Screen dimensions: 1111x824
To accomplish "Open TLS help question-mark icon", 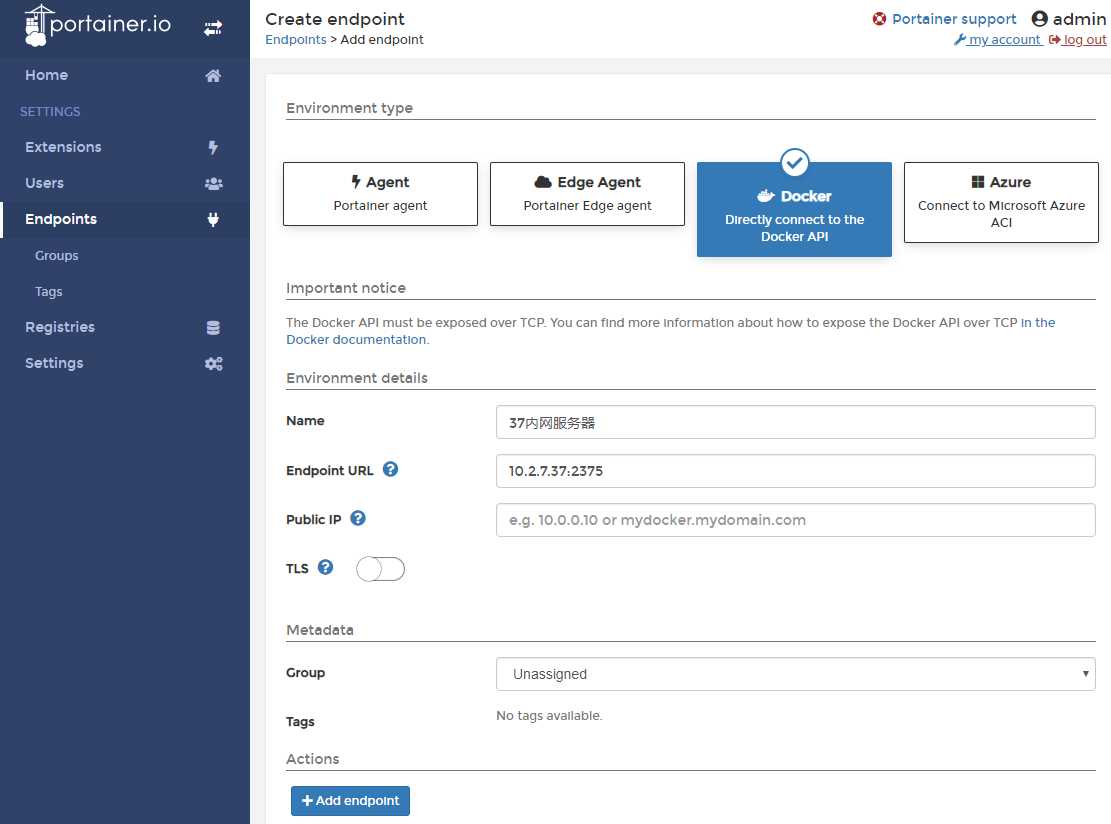I will [x=325, y=567].
